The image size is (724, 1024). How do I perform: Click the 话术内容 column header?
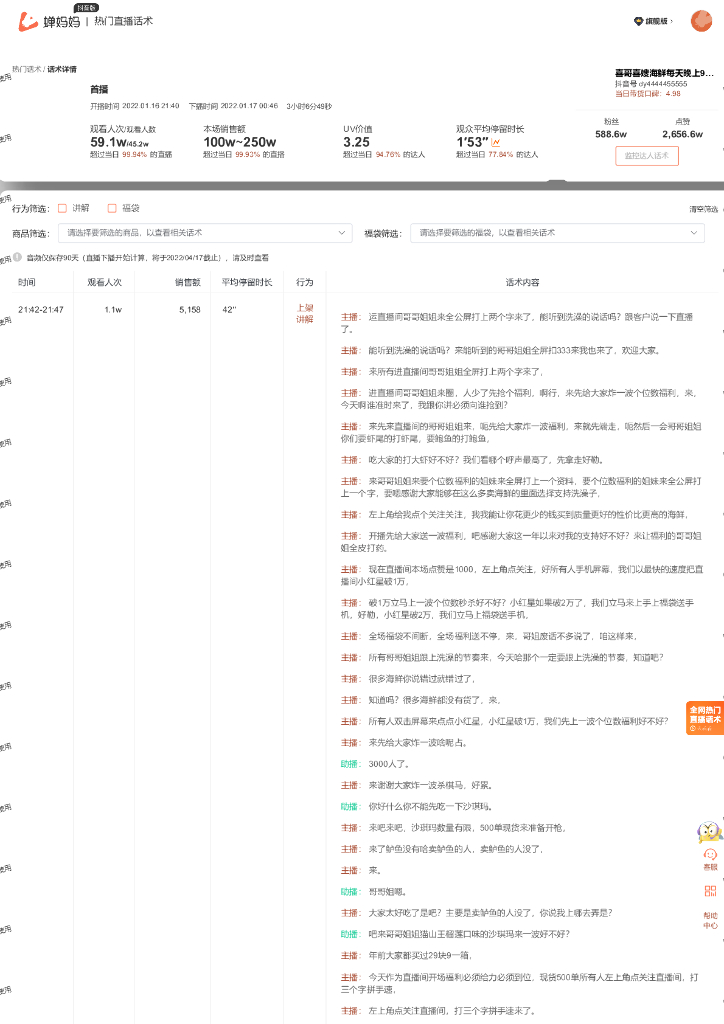point(522,282)
